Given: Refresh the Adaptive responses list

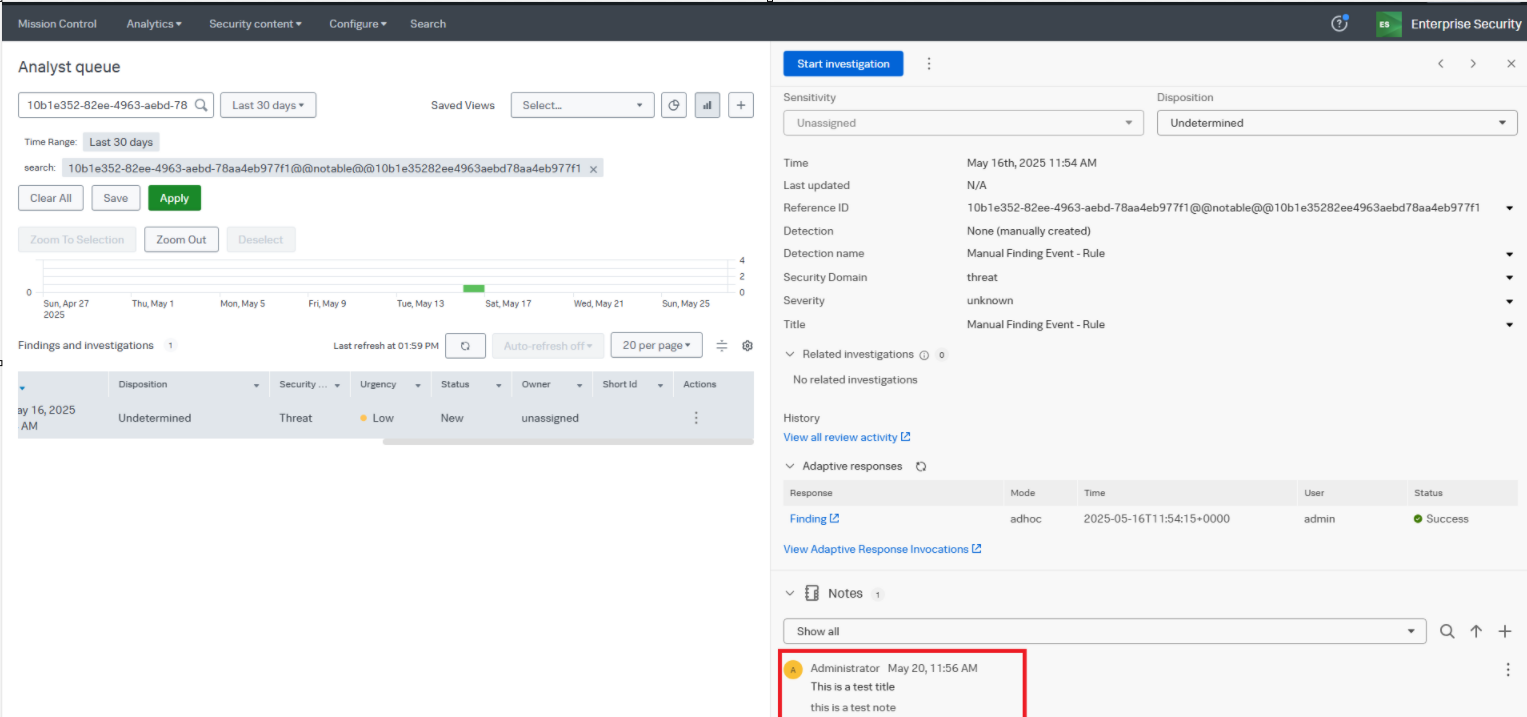Looking at the screenshot, I should [921, 467].
